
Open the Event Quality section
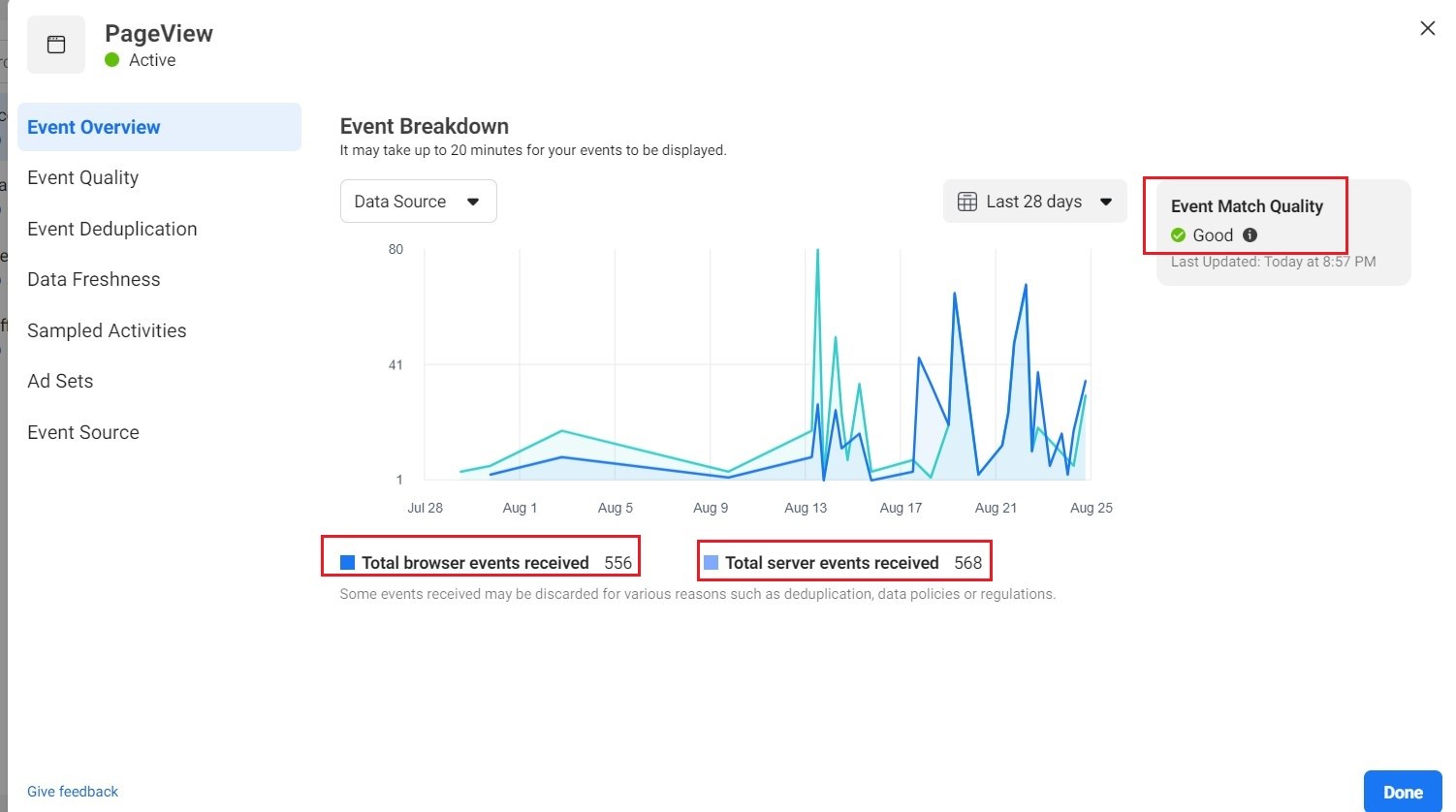[x=83, y=177]
